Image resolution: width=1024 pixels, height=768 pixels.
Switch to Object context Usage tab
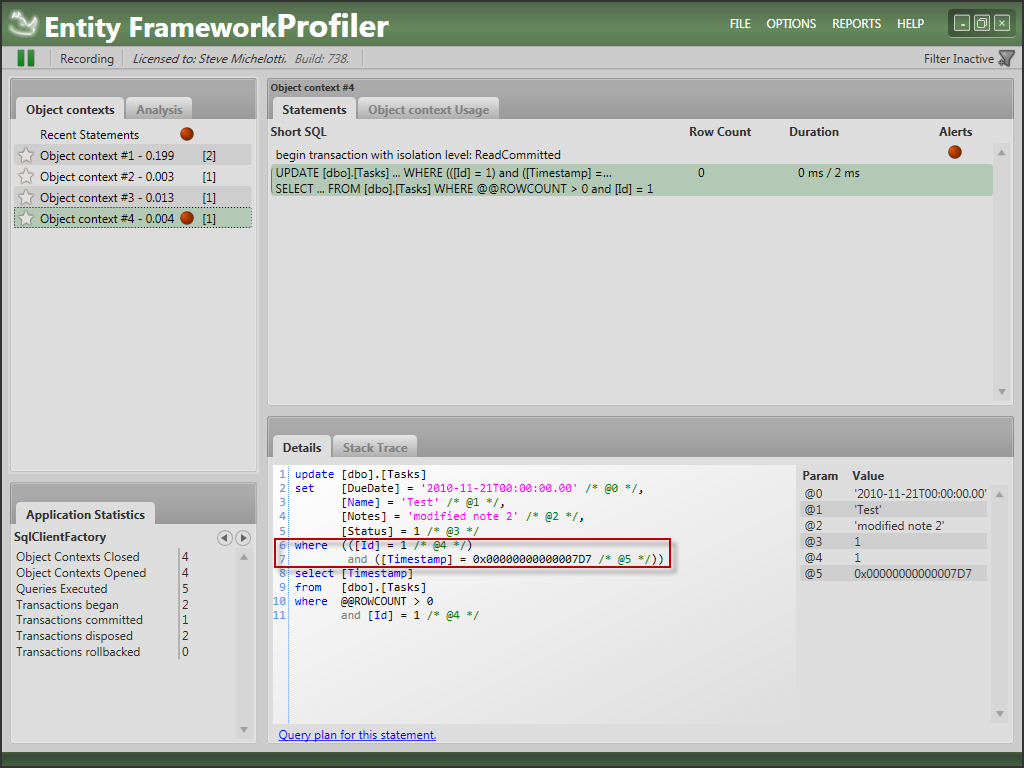(x=428, y=109)
